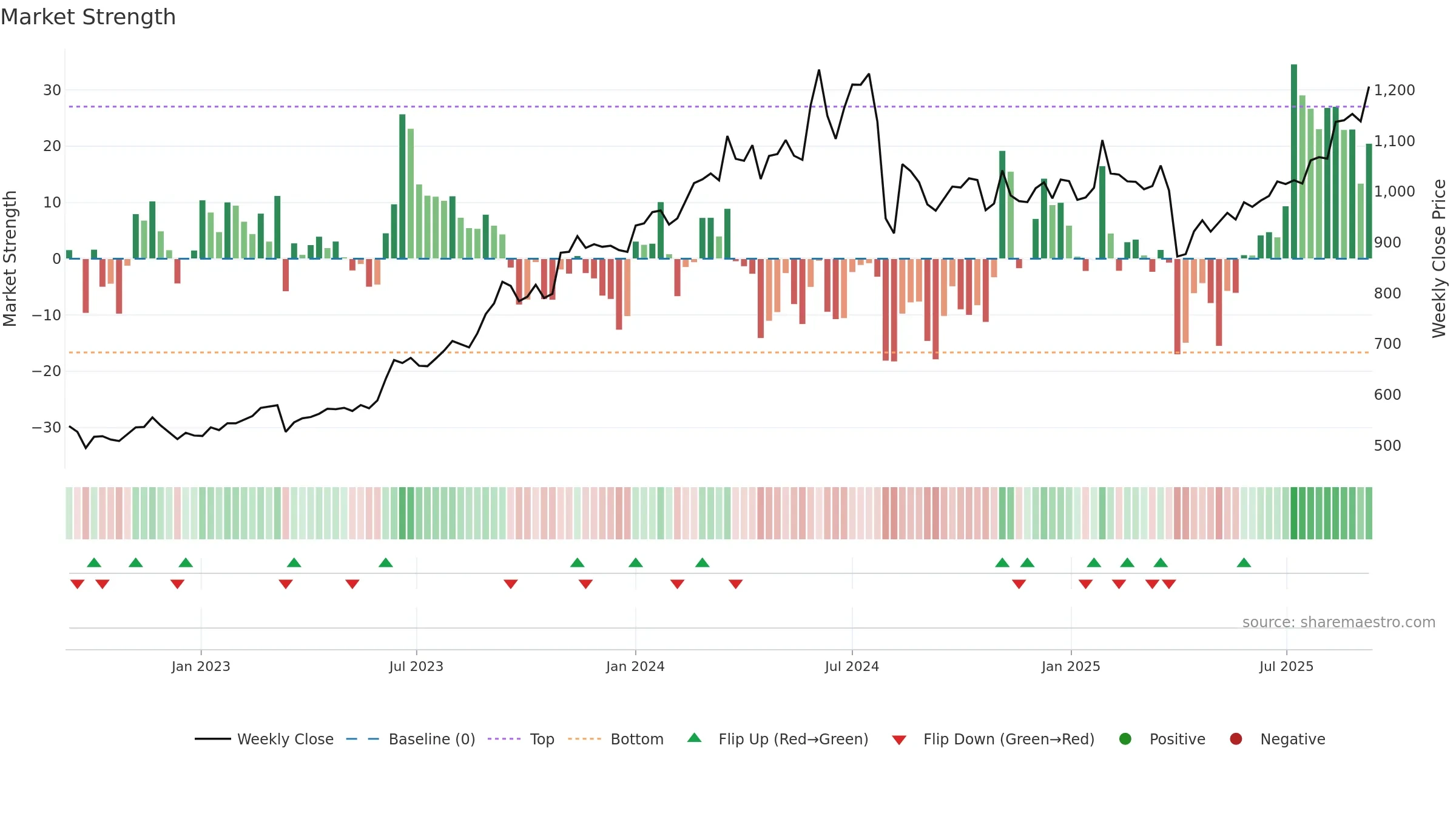Click the '1,200' right axis price label
This screenshot has height=819, width=1456.
[1395, 90]
